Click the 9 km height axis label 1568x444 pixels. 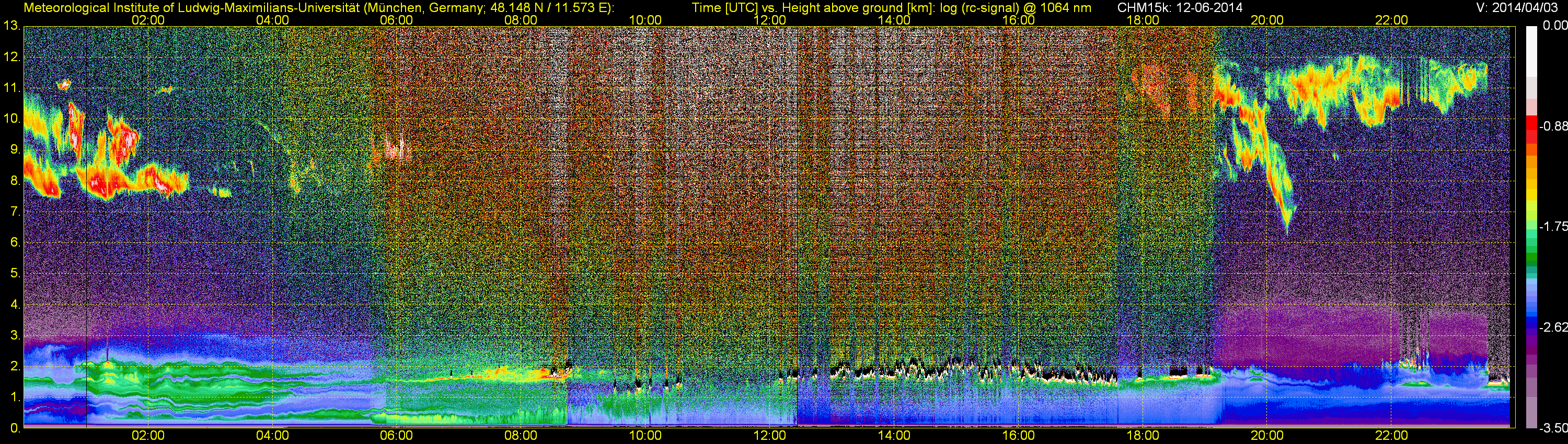[x=16, y=150]
